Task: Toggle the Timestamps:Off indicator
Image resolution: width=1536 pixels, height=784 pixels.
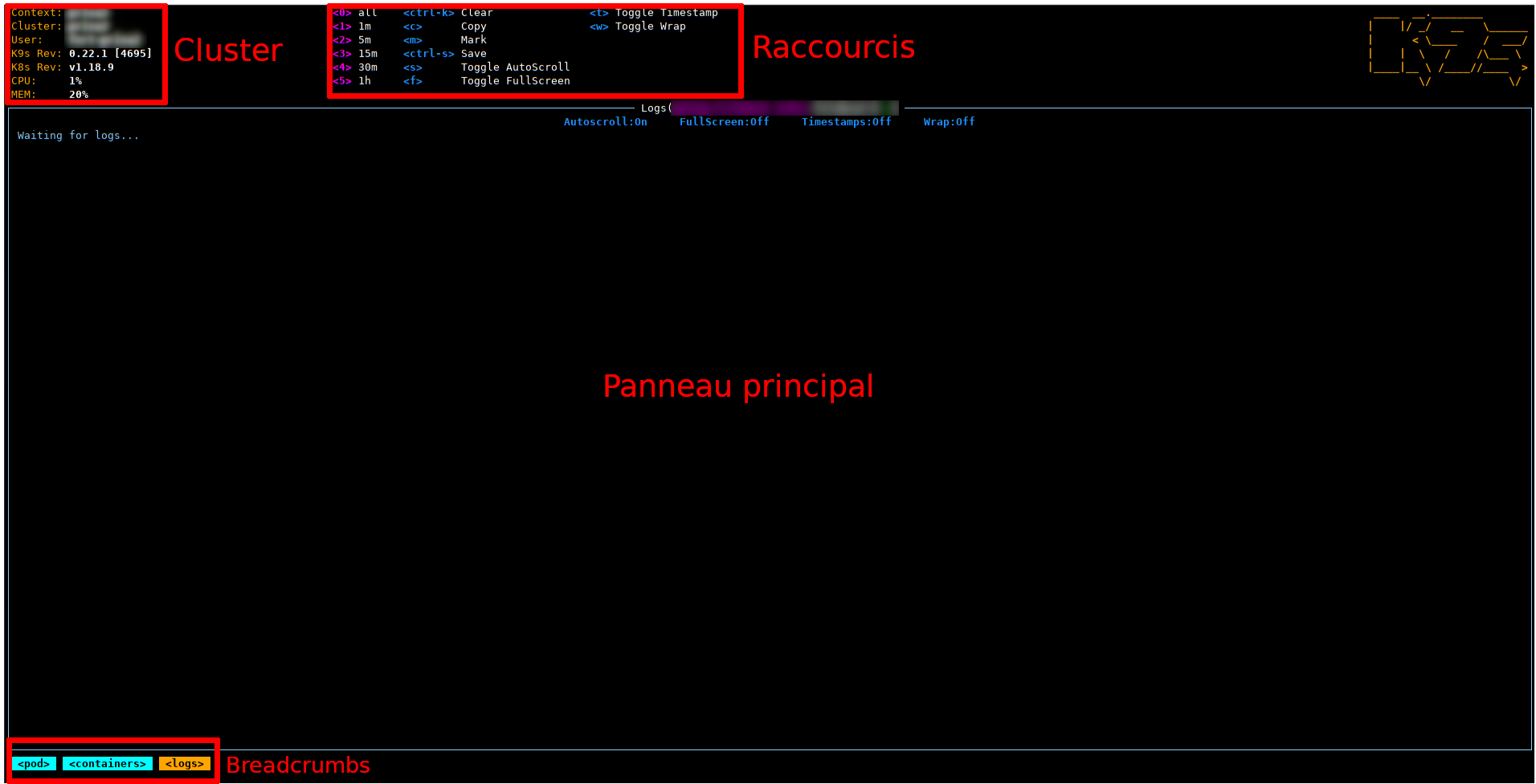Action: click(x=846, y=122)
